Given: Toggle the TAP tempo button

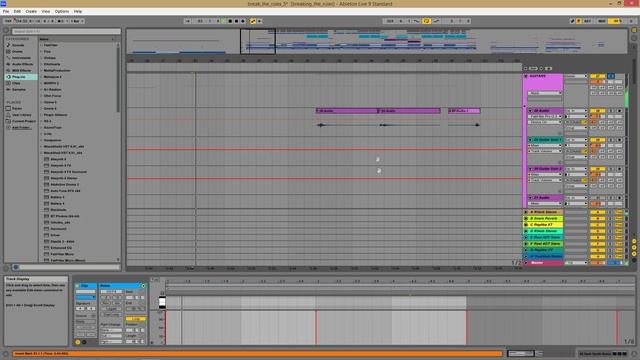Looking at the screenshot, I should tap(8, 21).
